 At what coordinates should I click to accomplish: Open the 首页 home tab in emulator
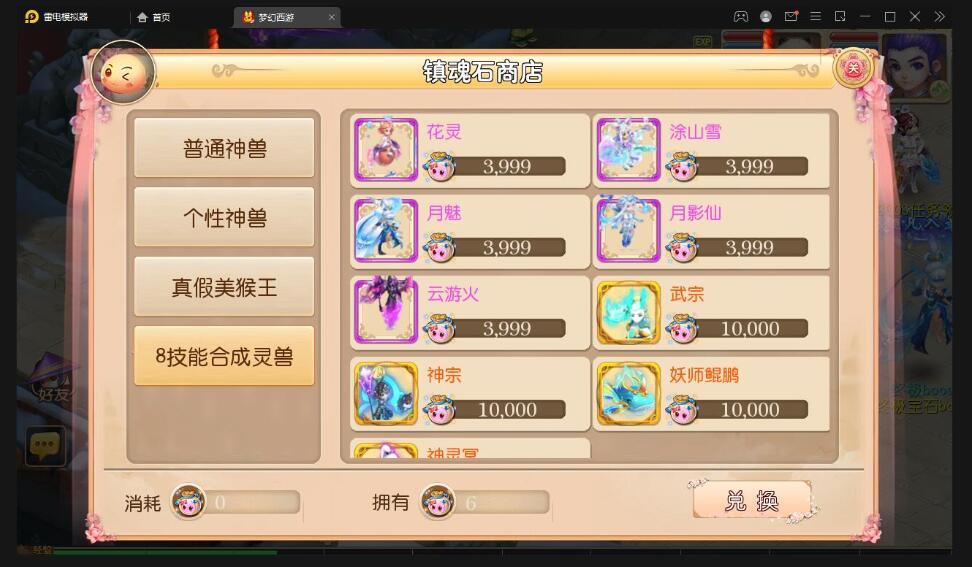point(154,17)
